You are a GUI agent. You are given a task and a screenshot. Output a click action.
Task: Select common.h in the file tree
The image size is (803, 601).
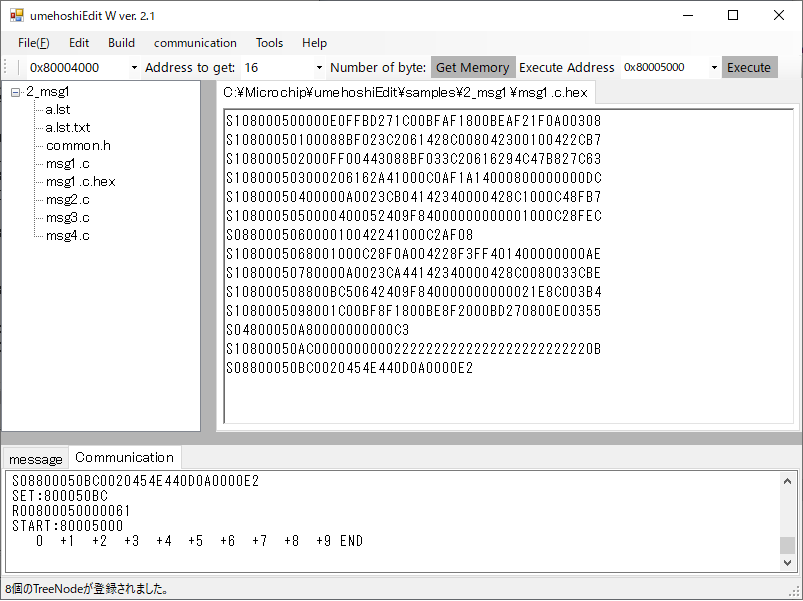click(x=78, y=145)
